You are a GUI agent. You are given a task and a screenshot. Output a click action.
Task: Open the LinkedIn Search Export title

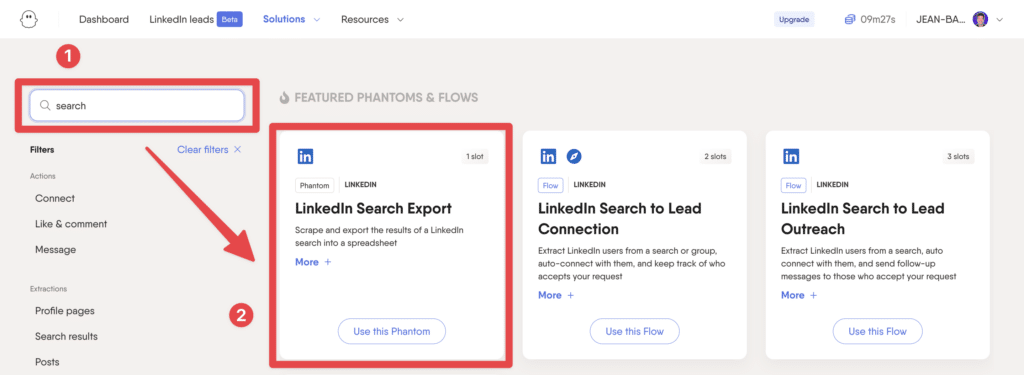pyautogui.click(x=374, y=209)
